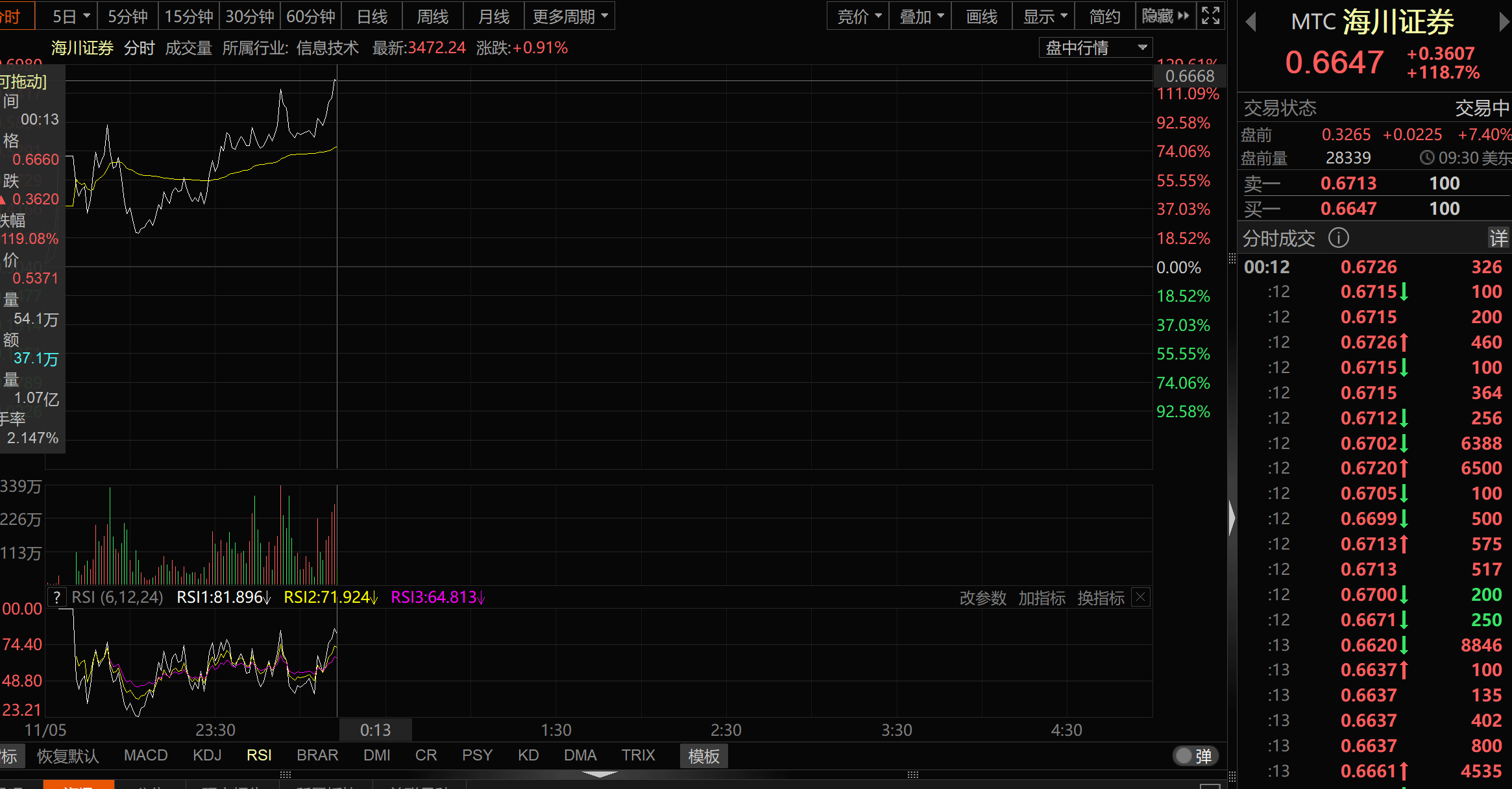Open the 叠加 overlay dropdown
Viewport: 1512px width, 789px height.
(920, 16)
